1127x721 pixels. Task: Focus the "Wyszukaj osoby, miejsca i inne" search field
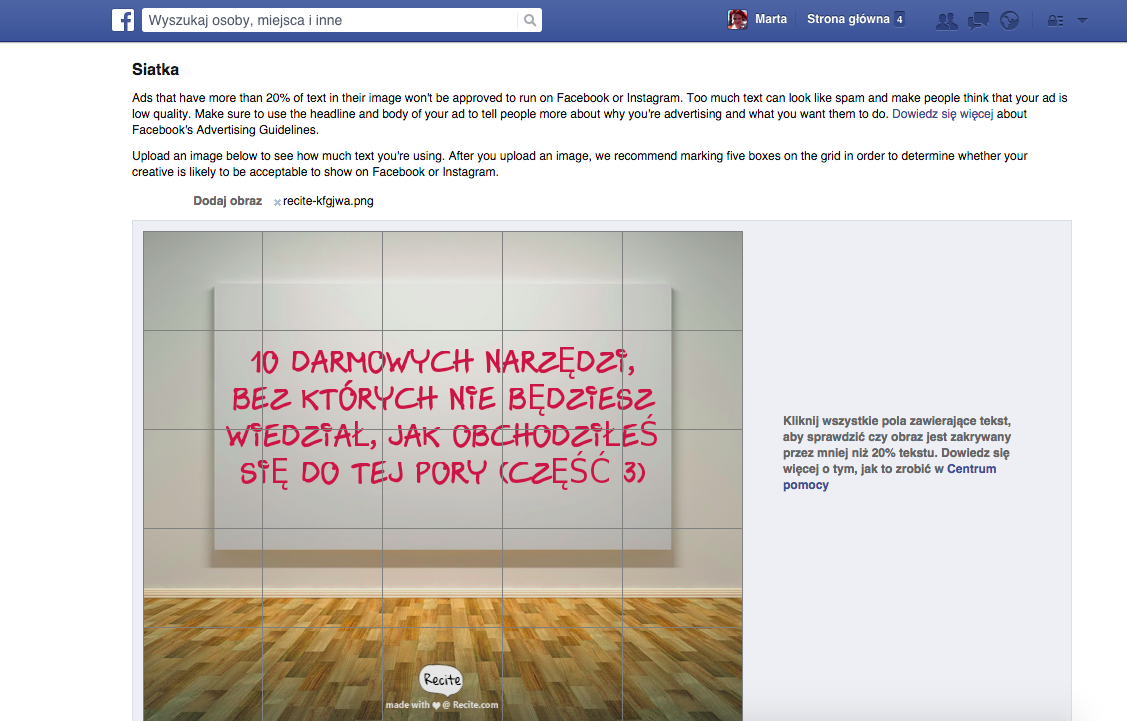click(x=330, y=20)
